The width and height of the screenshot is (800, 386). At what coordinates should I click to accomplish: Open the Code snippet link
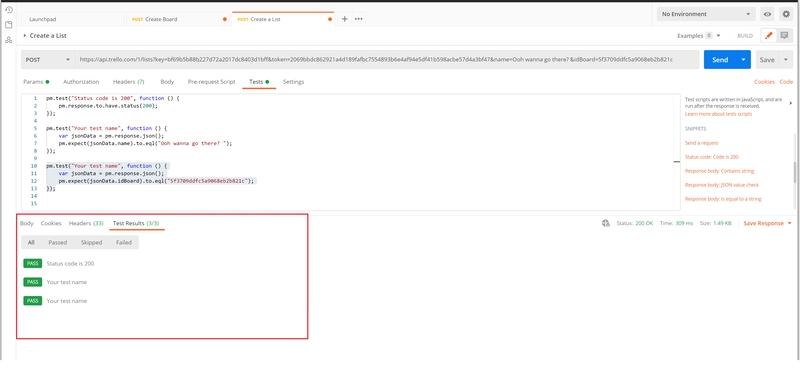(786, 82)
